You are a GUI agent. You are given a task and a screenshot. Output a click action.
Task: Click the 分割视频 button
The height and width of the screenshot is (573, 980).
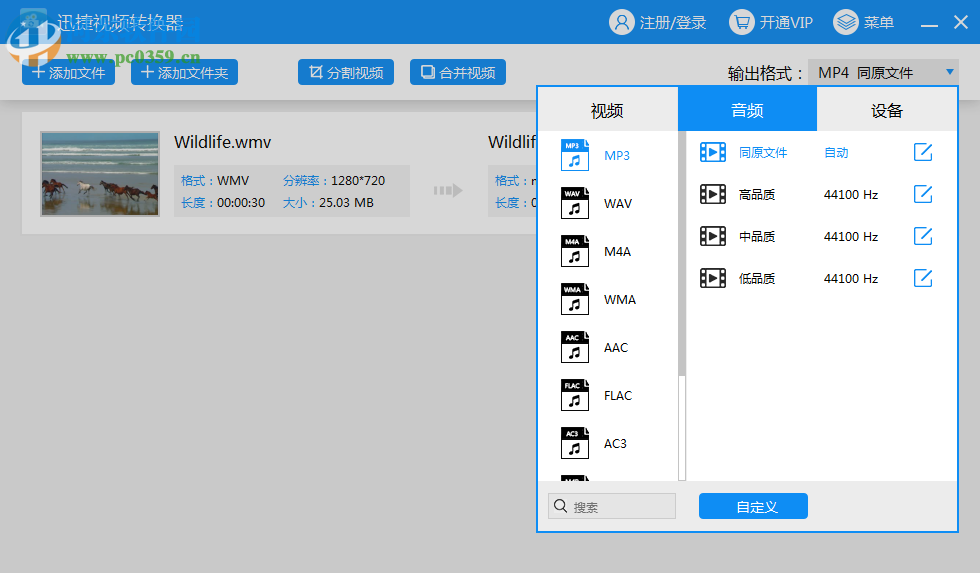(346, 72)
